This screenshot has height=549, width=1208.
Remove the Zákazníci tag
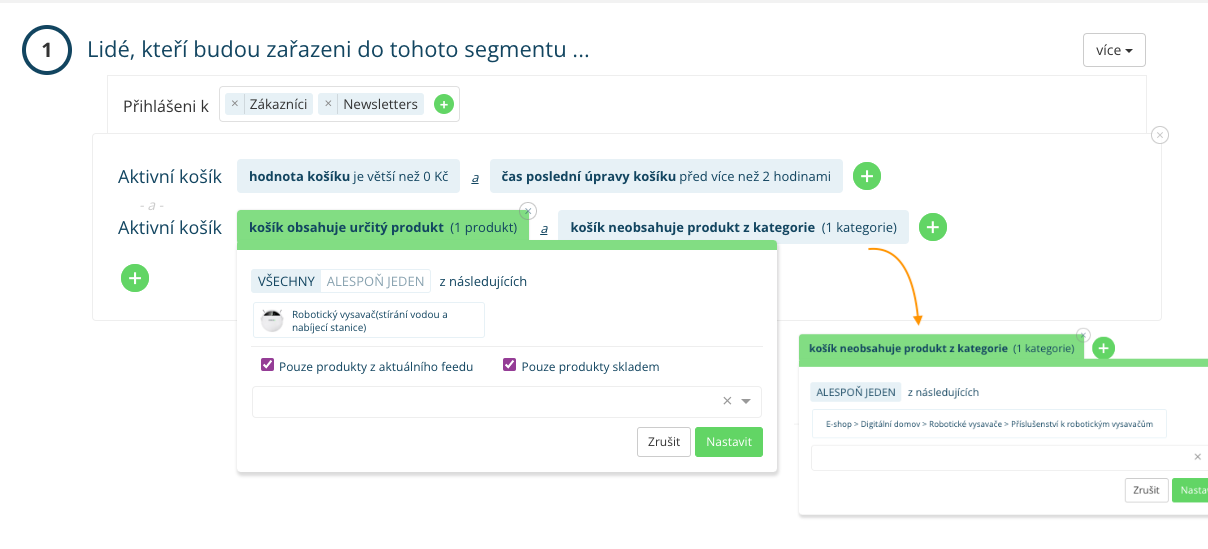pos(235,104)
